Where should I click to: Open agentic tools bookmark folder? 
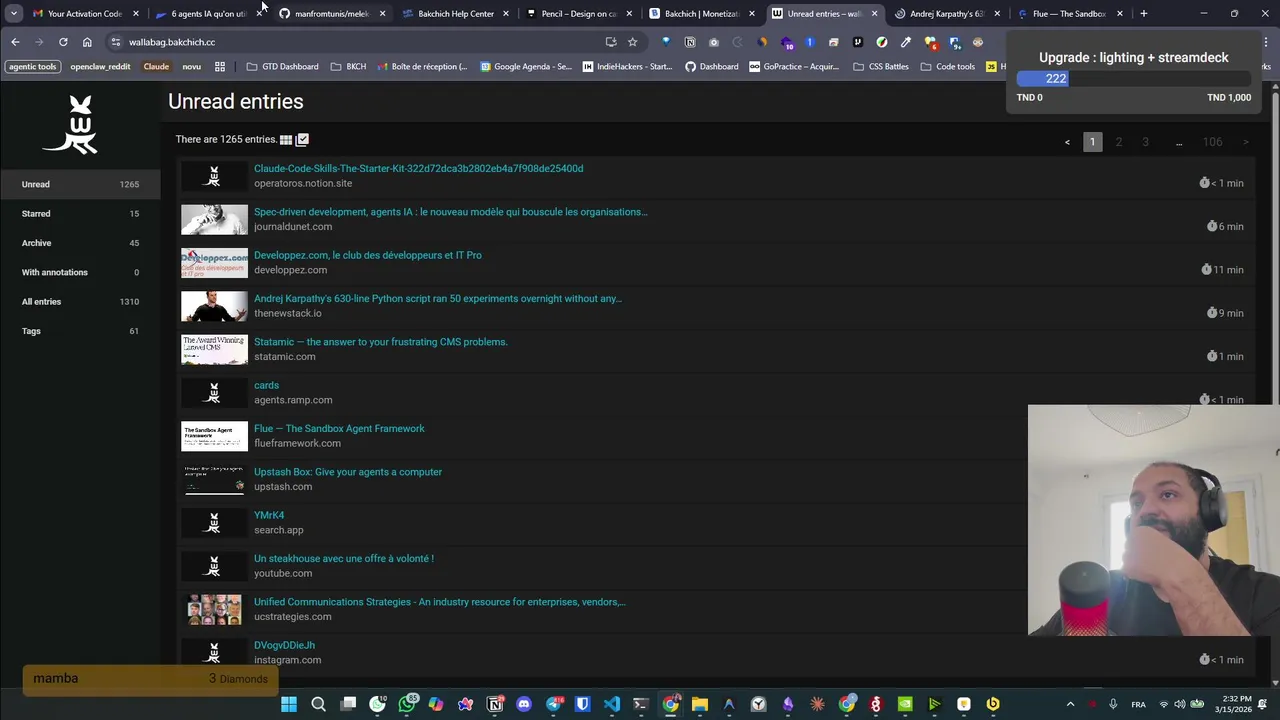click(x=33, y=67)
